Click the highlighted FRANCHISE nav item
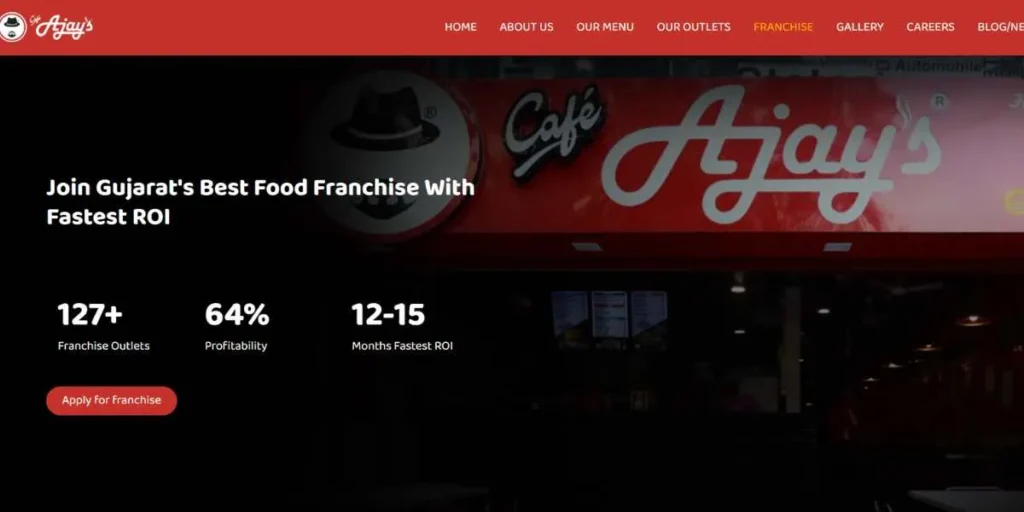This screenshot has height=512, width=1024. pos(783,27)
